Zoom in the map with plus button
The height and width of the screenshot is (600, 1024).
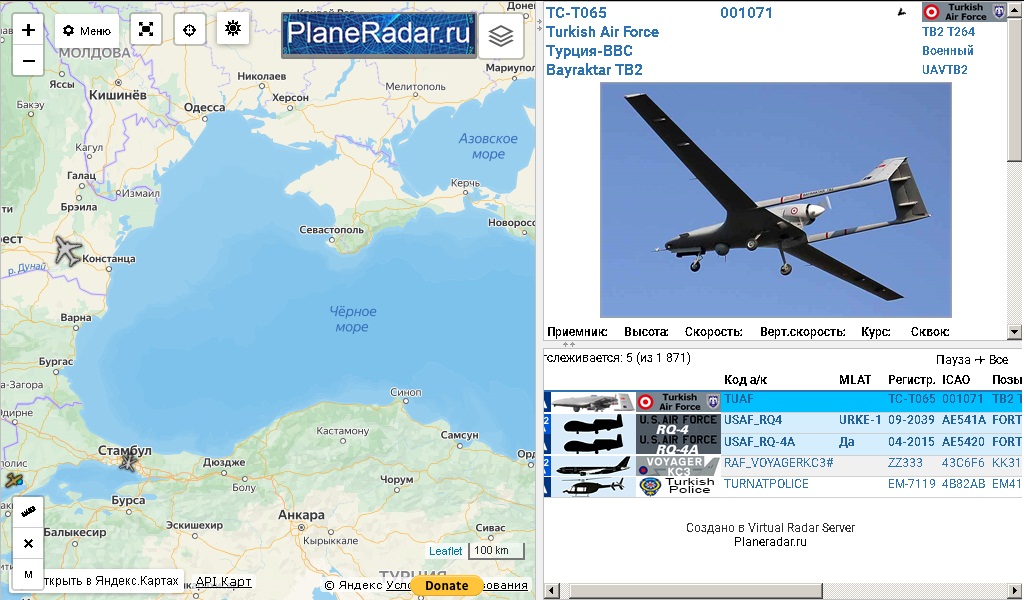[x=28, y=30]
